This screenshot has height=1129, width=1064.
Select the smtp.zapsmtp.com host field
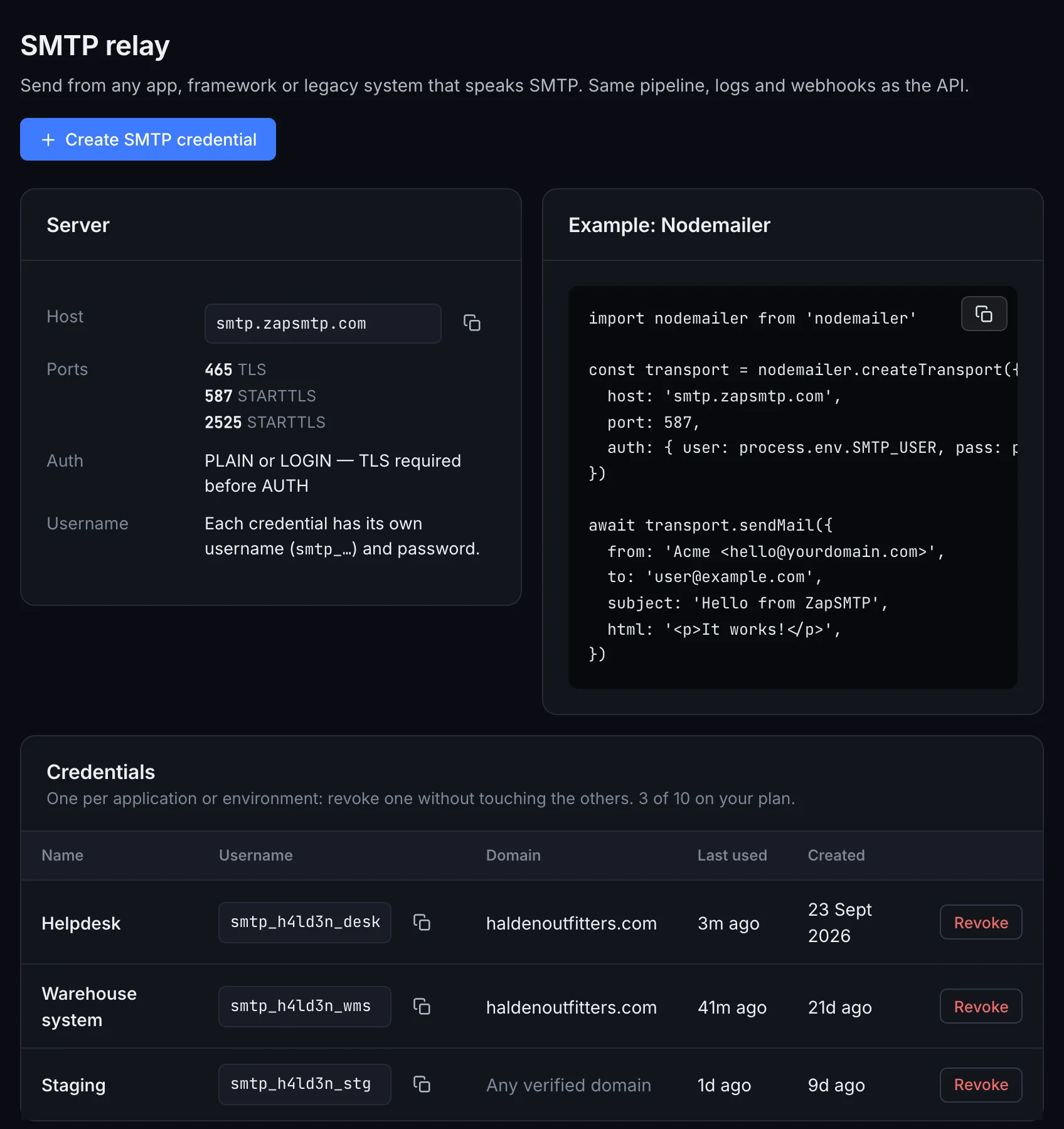322,324
